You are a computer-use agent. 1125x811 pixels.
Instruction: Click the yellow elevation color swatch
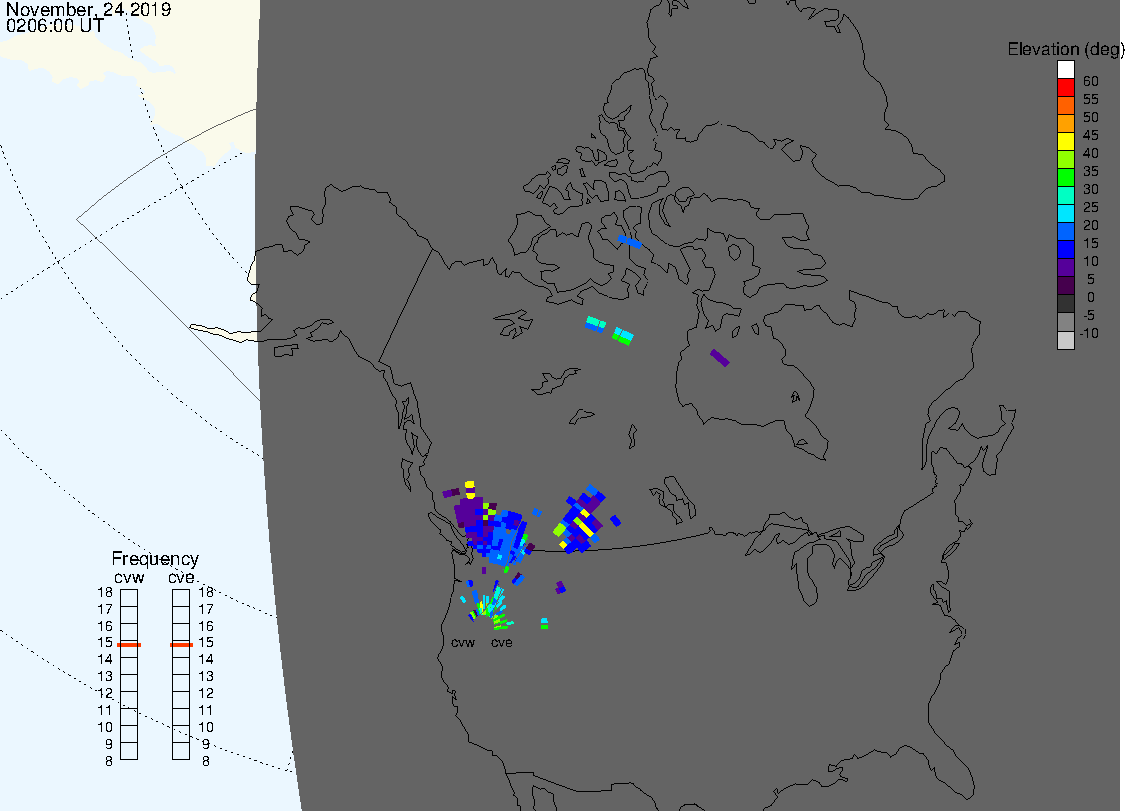(x=1065, y=141)
